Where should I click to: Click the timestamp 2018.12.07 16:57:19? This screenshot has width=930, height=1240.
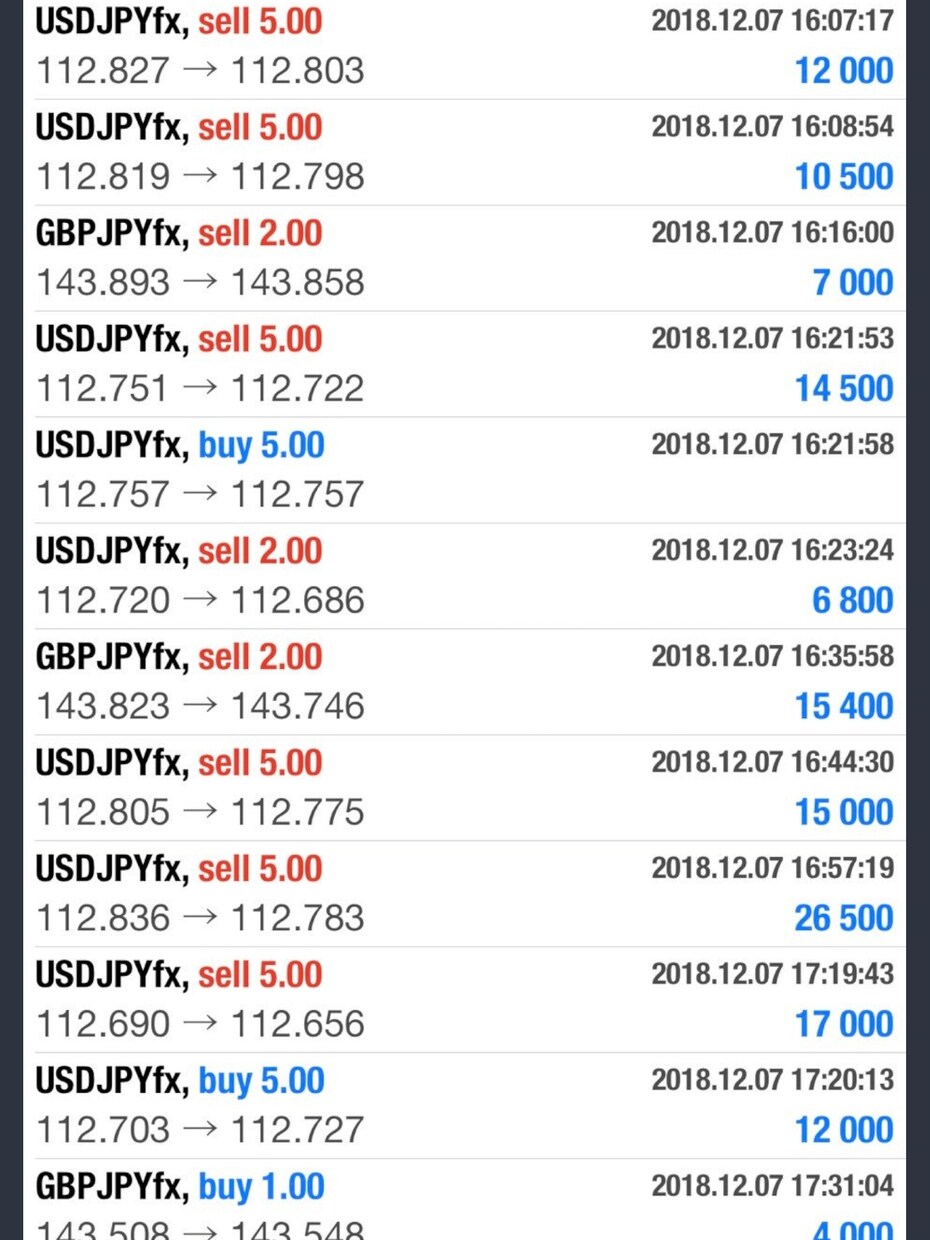tap(773, 868)
